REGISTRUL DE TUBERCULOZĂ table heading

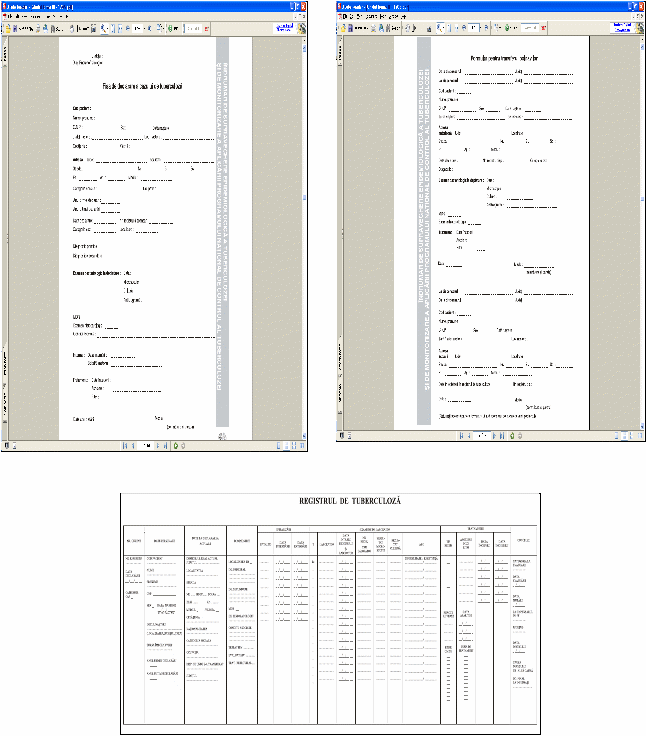pyautogui.click(x=350, y=501)
